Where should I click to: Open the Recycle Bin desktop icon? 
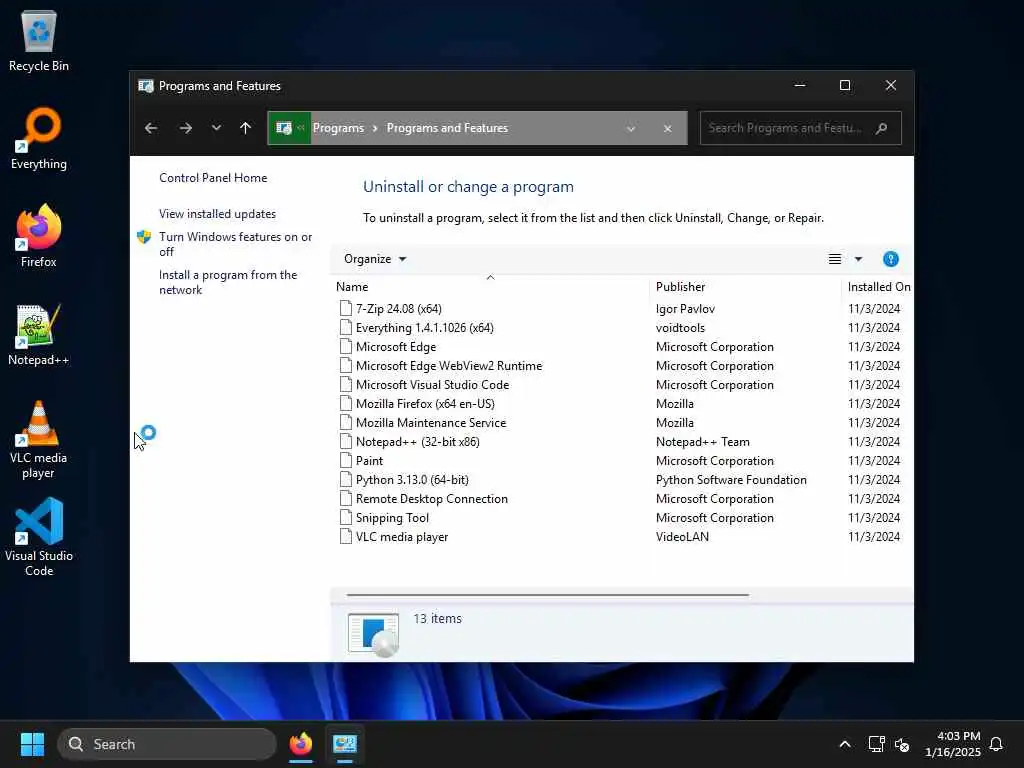pos(39,40)
